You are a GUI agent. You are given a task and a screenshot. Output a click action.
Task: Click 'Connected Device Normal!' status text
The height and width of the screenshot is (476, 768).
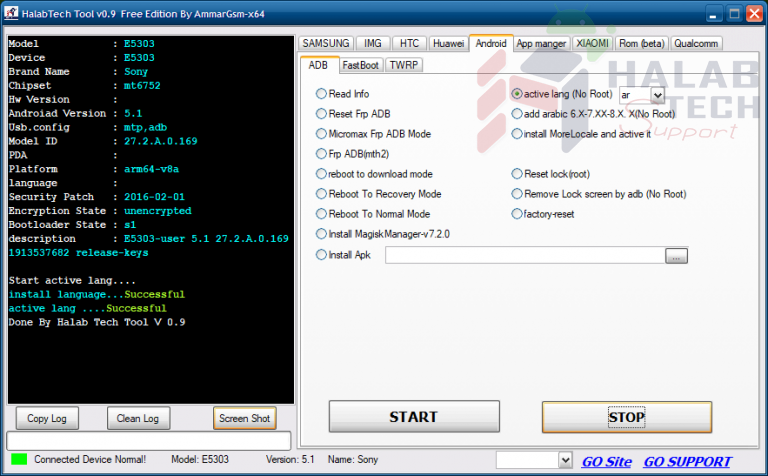tap(90, 459)
